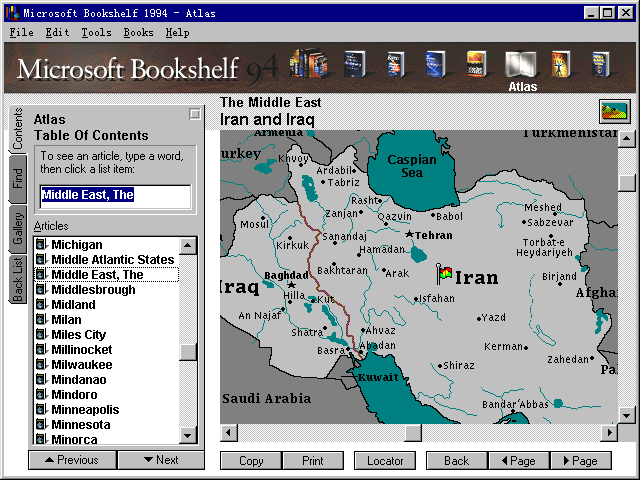Go to the next page with right Page button
The image size is (640, 480).
pyautogui.click(x=581, y=460)
